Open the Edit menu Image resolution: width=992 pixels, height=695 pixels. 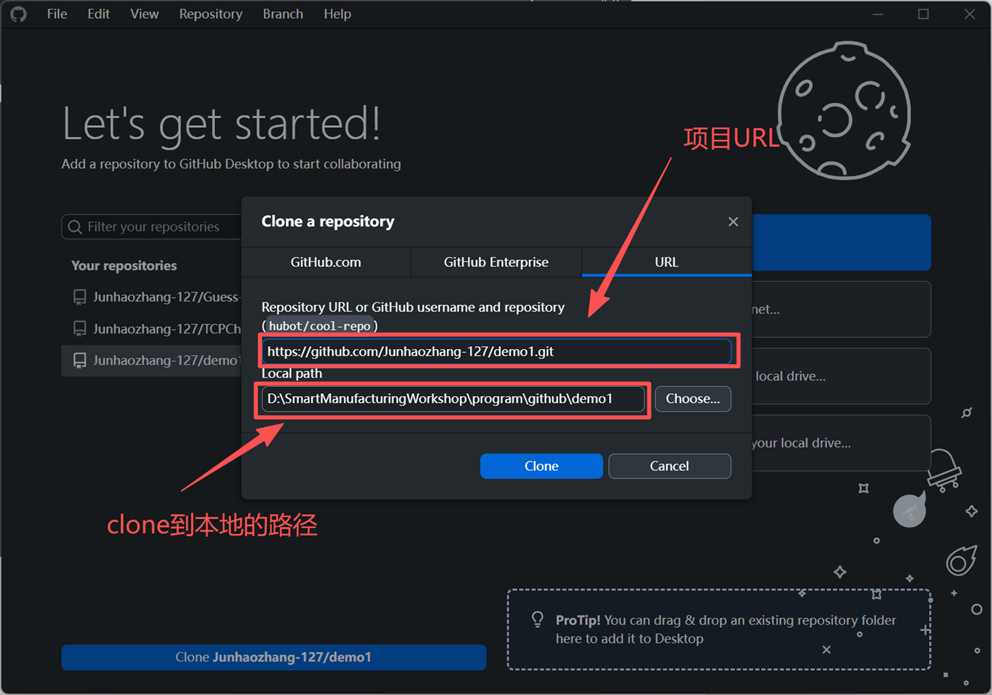pos(98,14)
